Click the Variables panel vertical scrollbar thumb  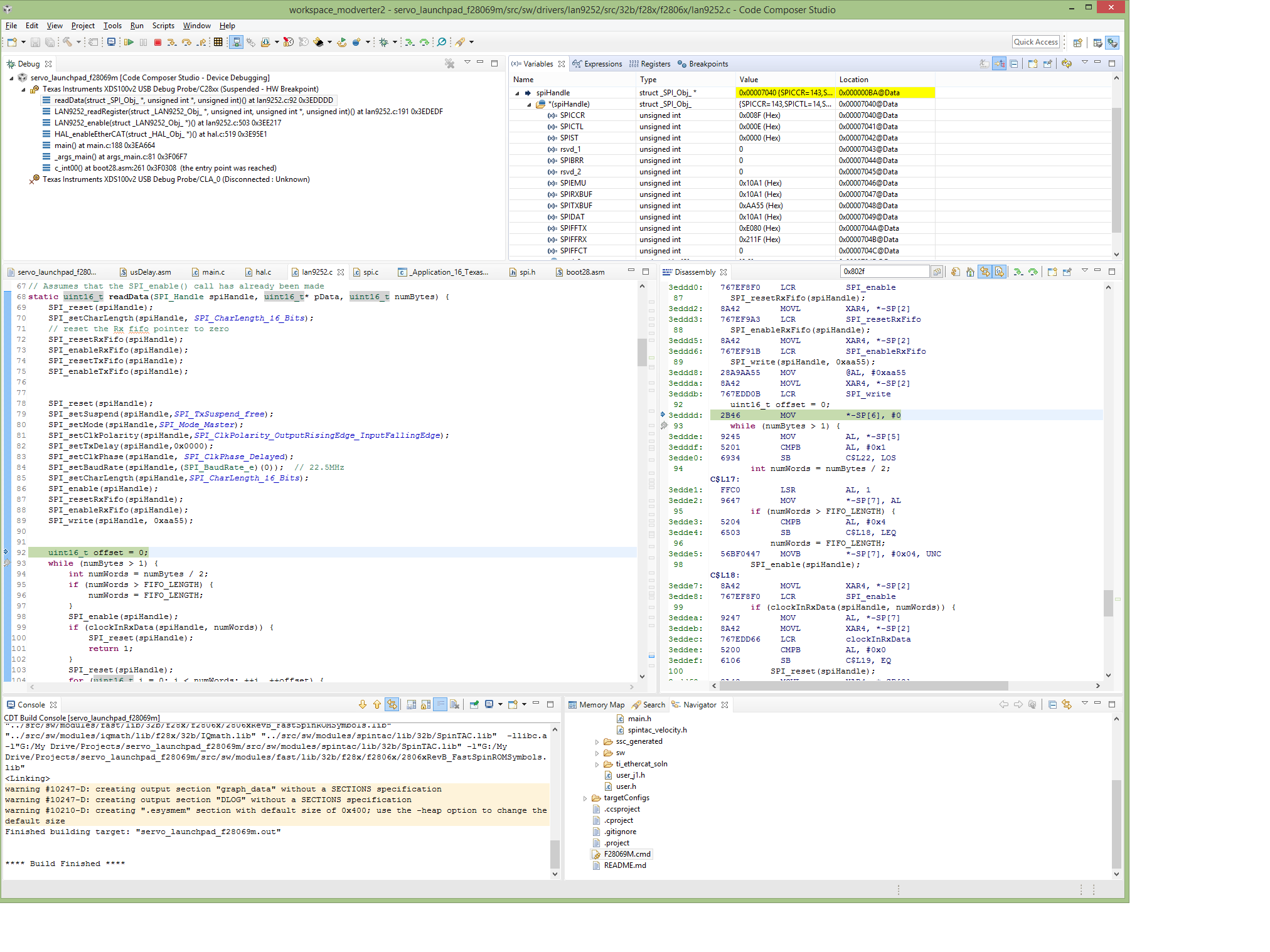(x=1116, y=171)
